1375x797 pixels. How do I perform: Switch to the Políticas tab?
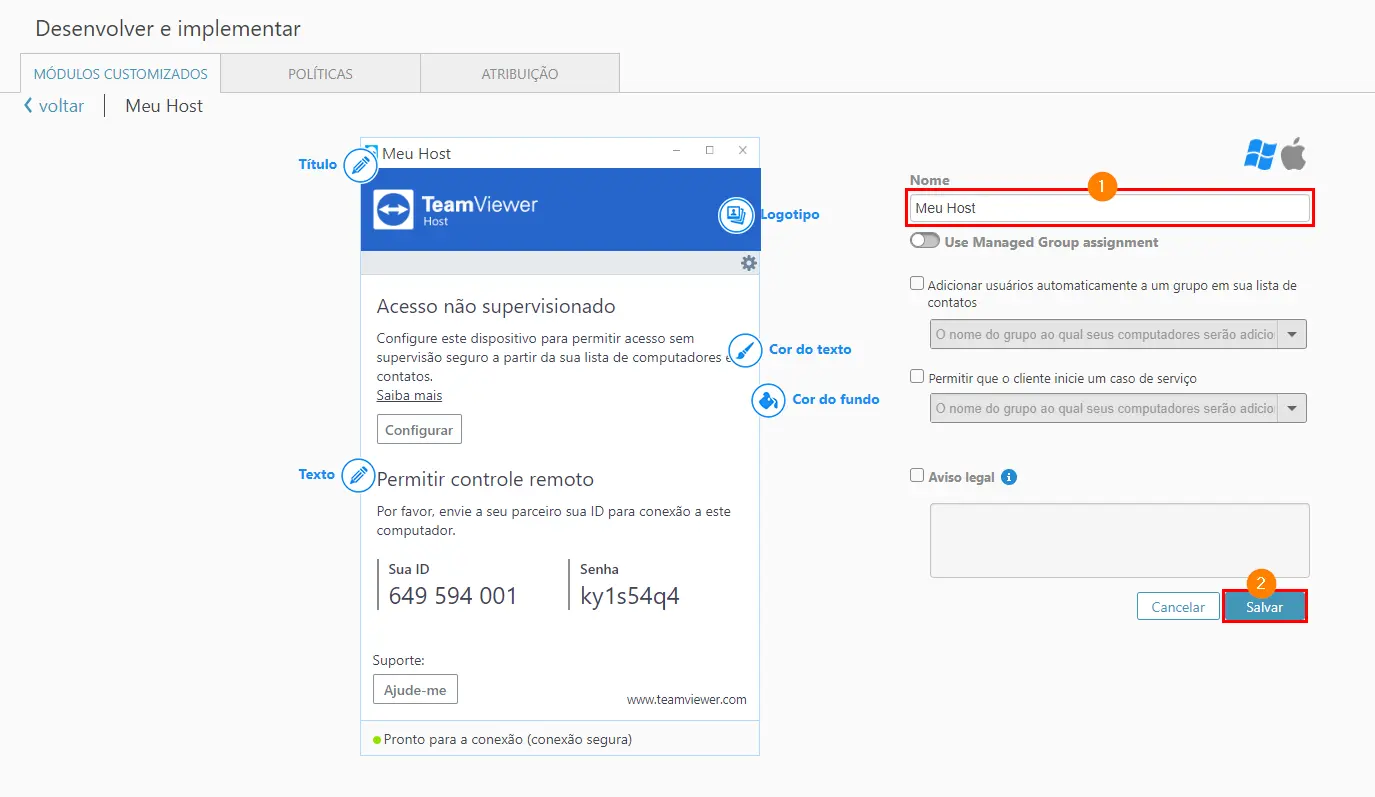click(320, 74)
